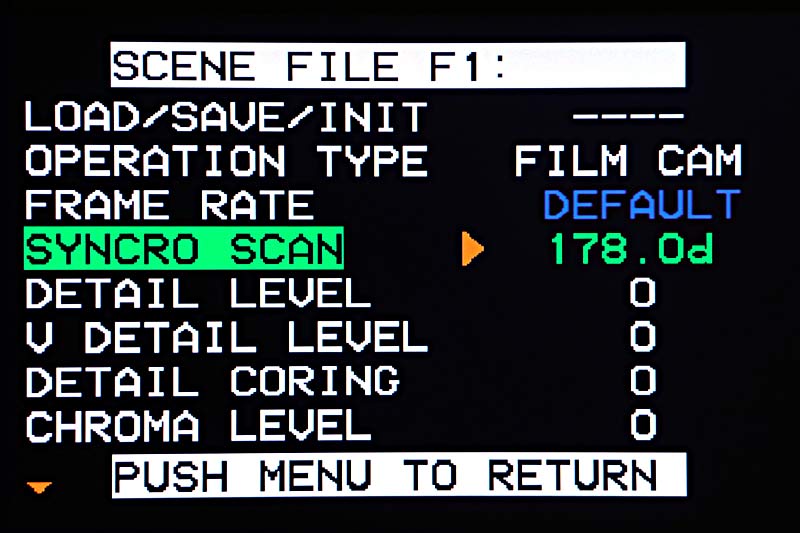The width and height of the screenshot is (800, 533).
Task: Select the DETAIL LEVEL menu item
Action: coord(198,294)
